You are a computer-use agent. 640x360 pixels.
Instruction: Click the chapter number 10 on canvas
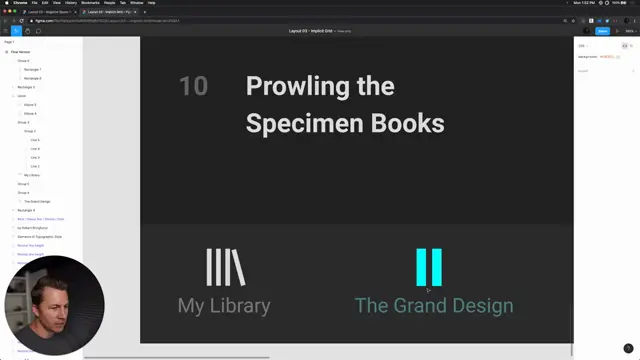point(194,86)
